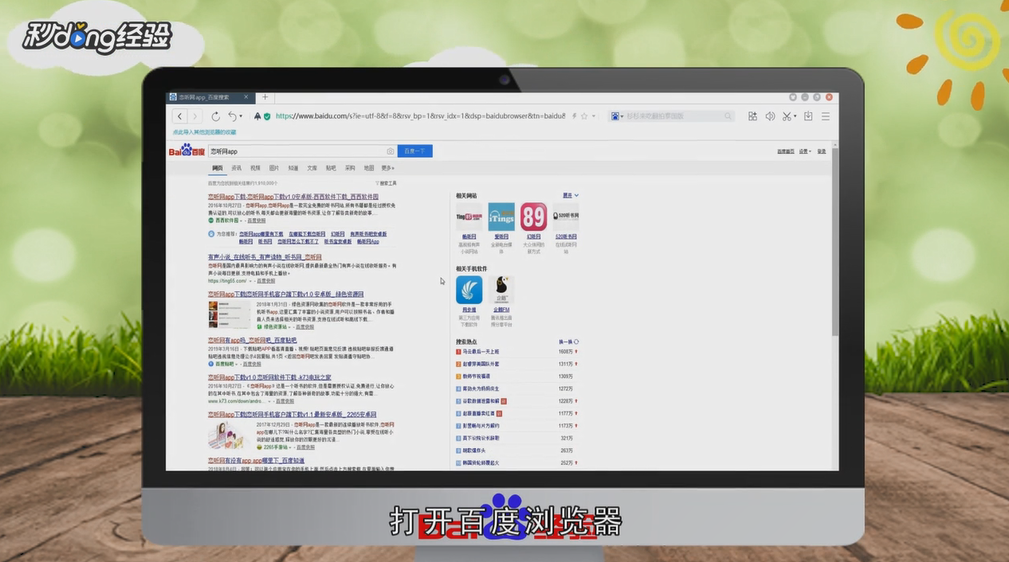This screenshot has height=562, width=1009.
Task: Select the 知道 search tab
Action: 293,168
